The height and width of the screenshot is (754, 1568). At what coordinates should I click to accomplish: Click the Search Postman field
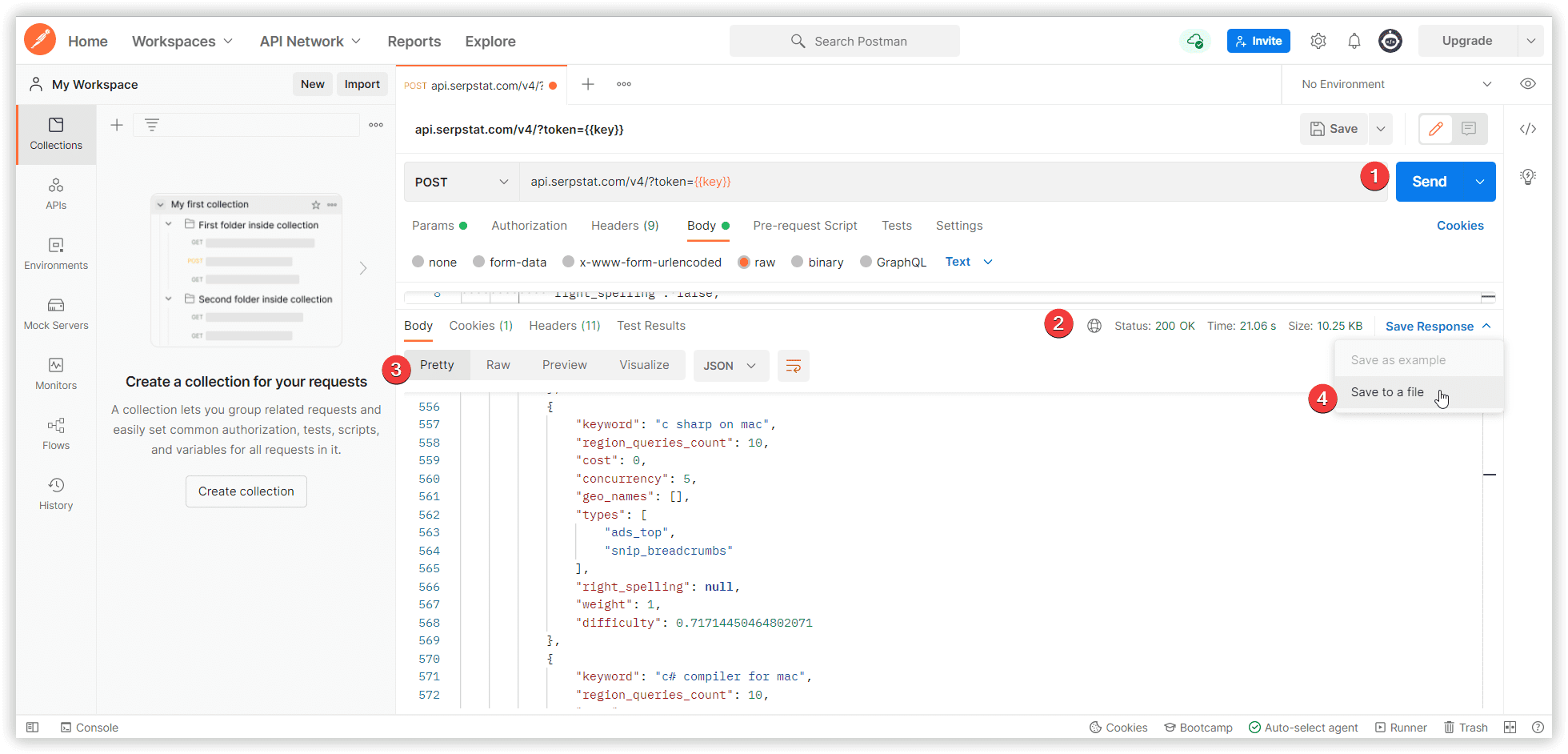845,41
